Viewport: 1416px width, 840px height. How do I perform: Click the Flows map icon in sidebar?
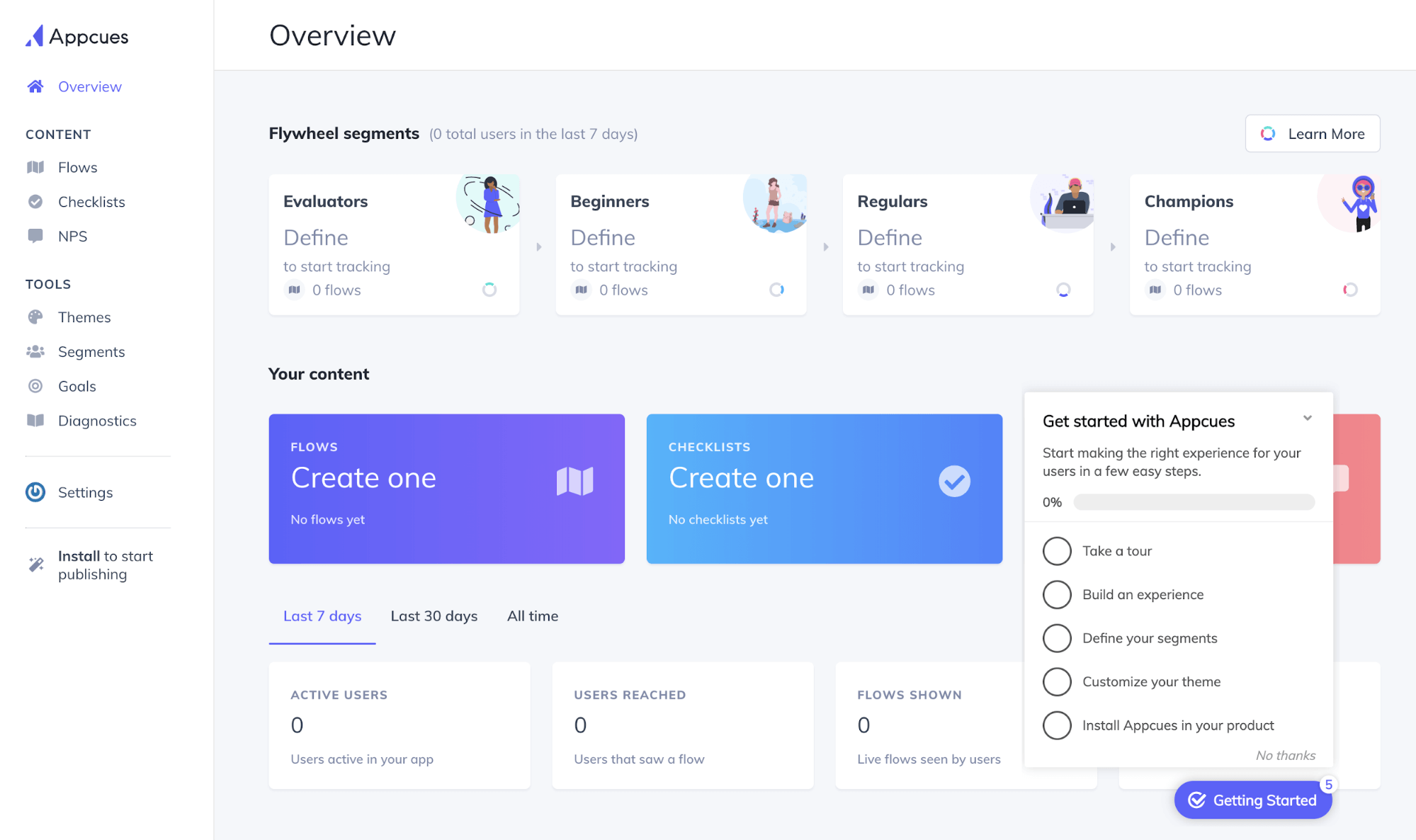pyautogui.click(x=35, y=167)
